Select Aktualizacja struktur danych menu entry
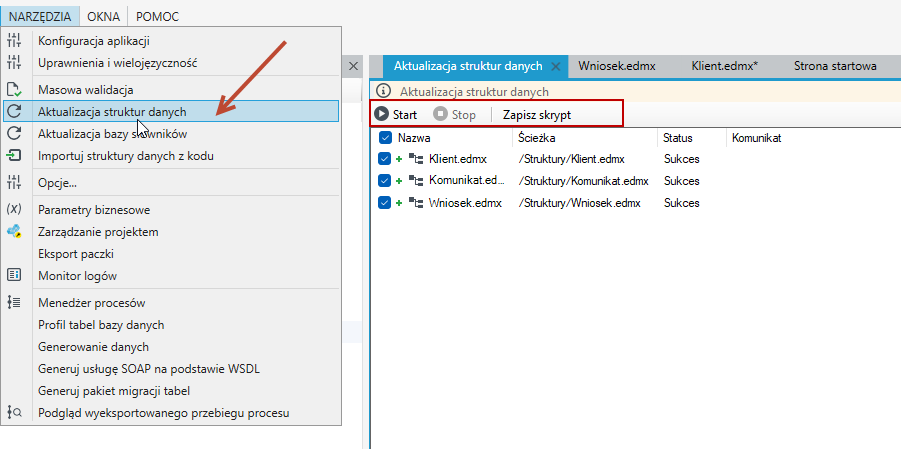This screenshot has height=449, width=901. tap(171, 112)
